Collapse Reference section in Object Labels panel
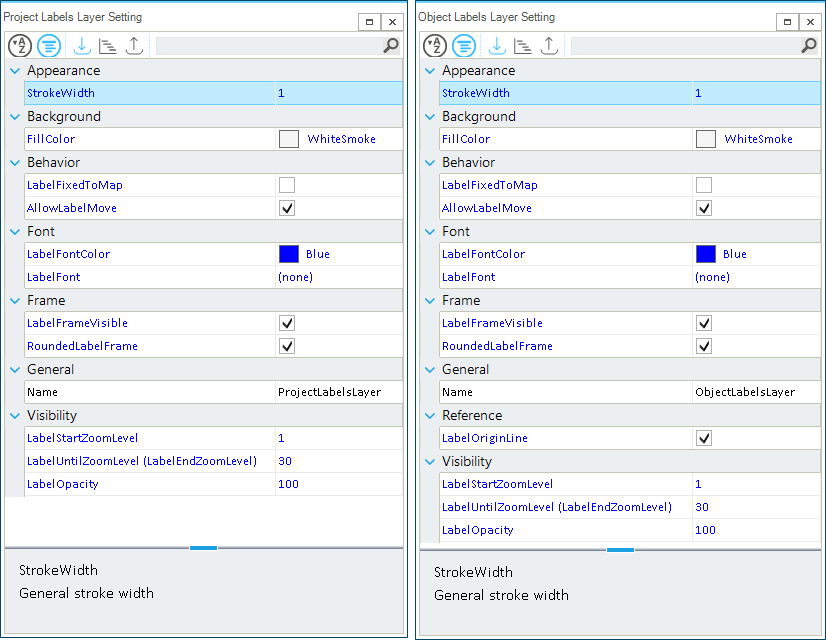 430,416
